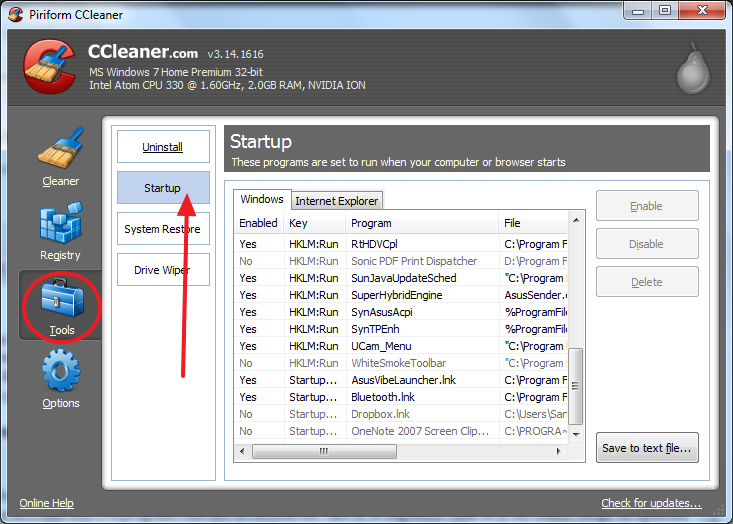This screenshot has width=733, height=524.
Task: Click the vertical scrollbar up arrow
Action: click(x=576, y=220)
